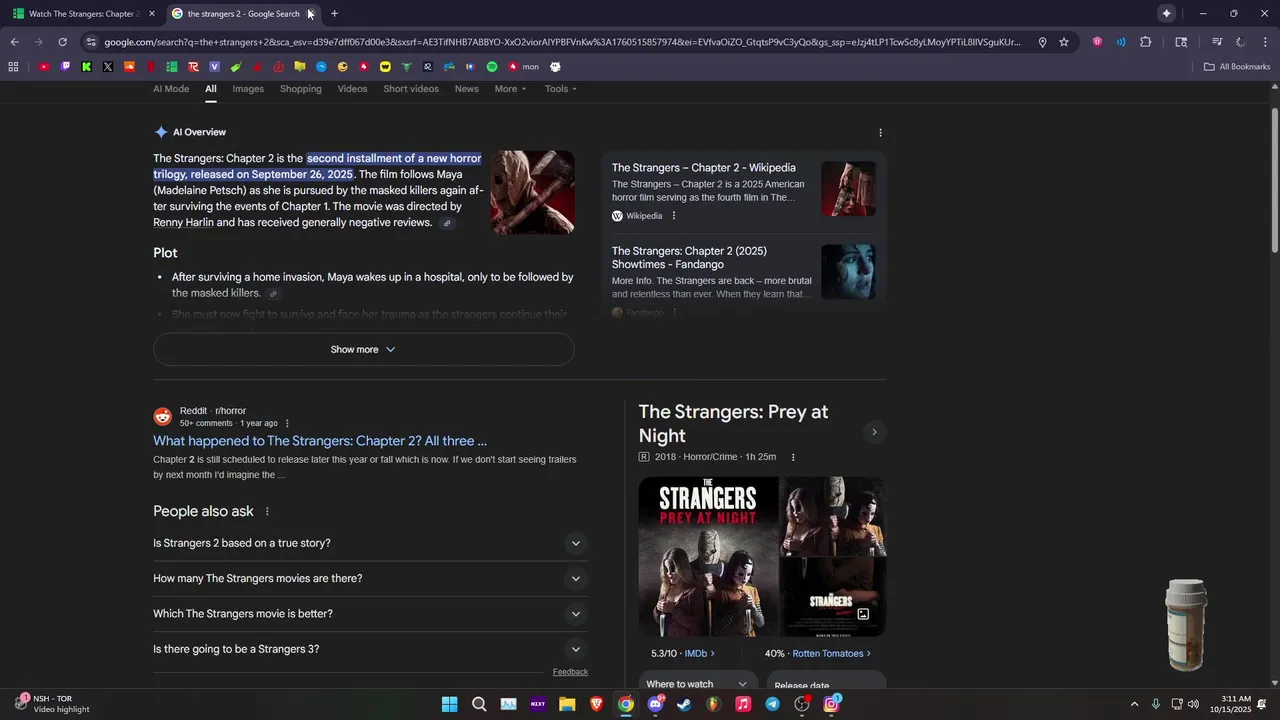The image size is (1280, 720).
Task: Expand 'Is Strangers 2 based on a true story?'
Action: (370, 544)
